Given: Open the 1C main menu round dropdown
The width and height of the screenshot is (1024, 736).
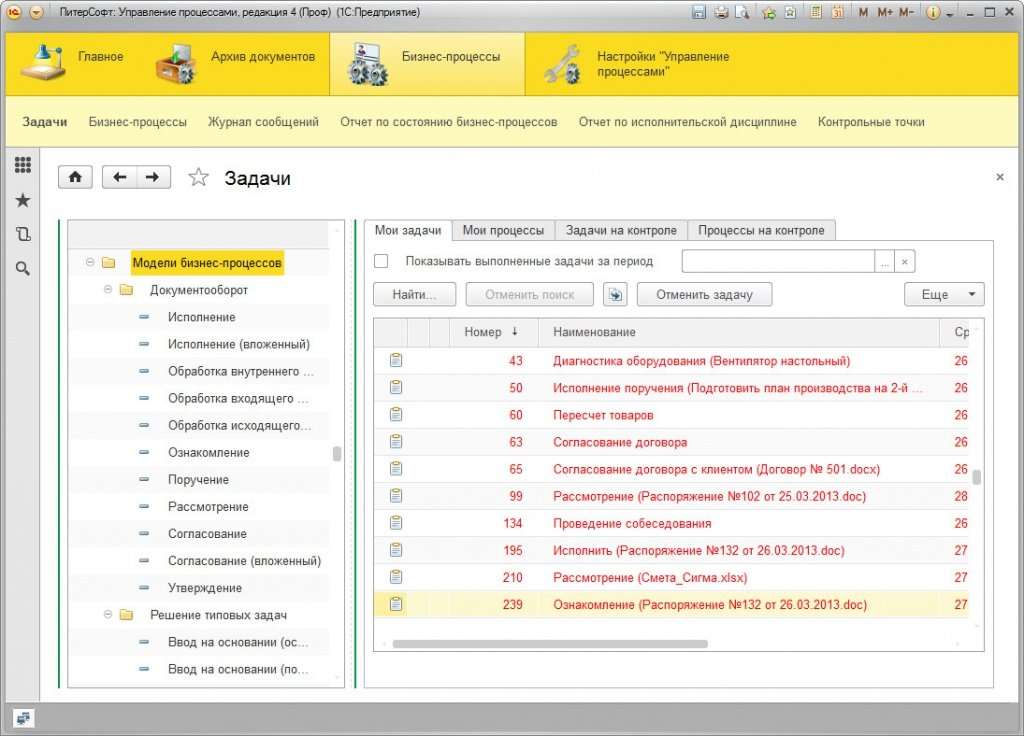Looking at the screenshot, I should pos(36,12).
